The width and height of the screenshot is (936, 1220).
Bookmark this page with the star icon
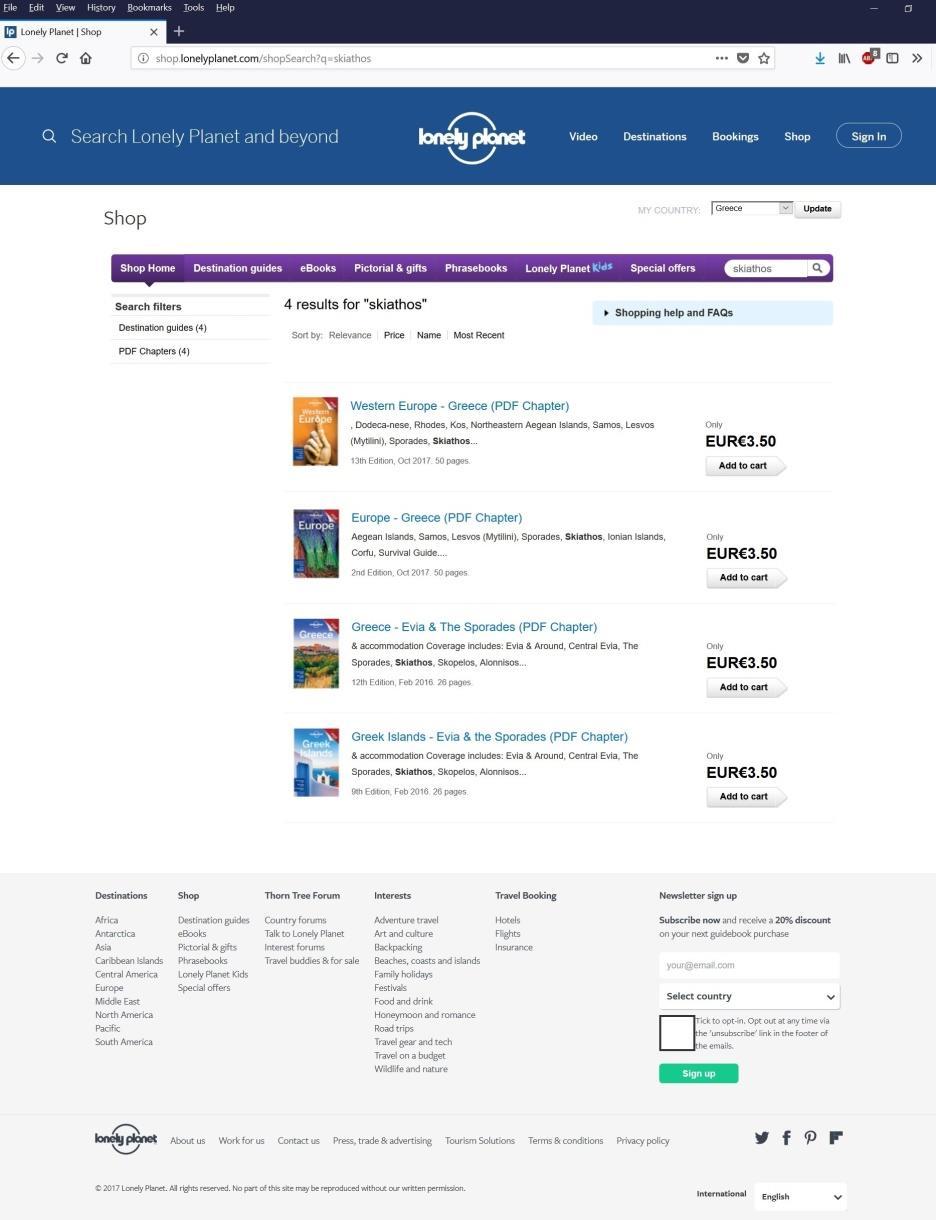click(x=764, y=58)
